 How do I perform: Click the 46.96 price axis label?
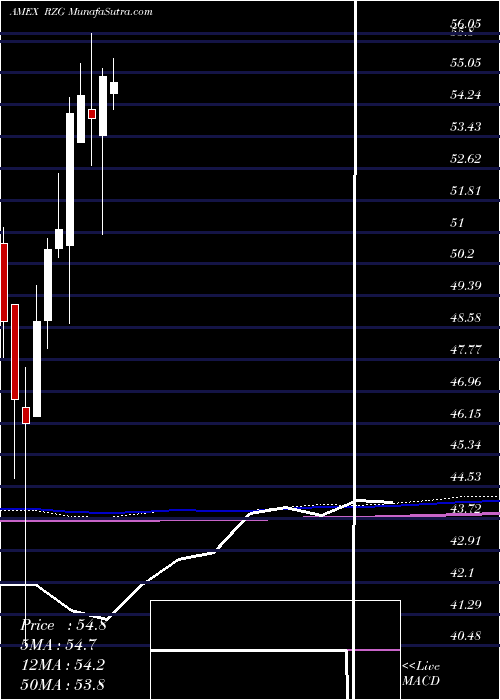tap(465, 382)
